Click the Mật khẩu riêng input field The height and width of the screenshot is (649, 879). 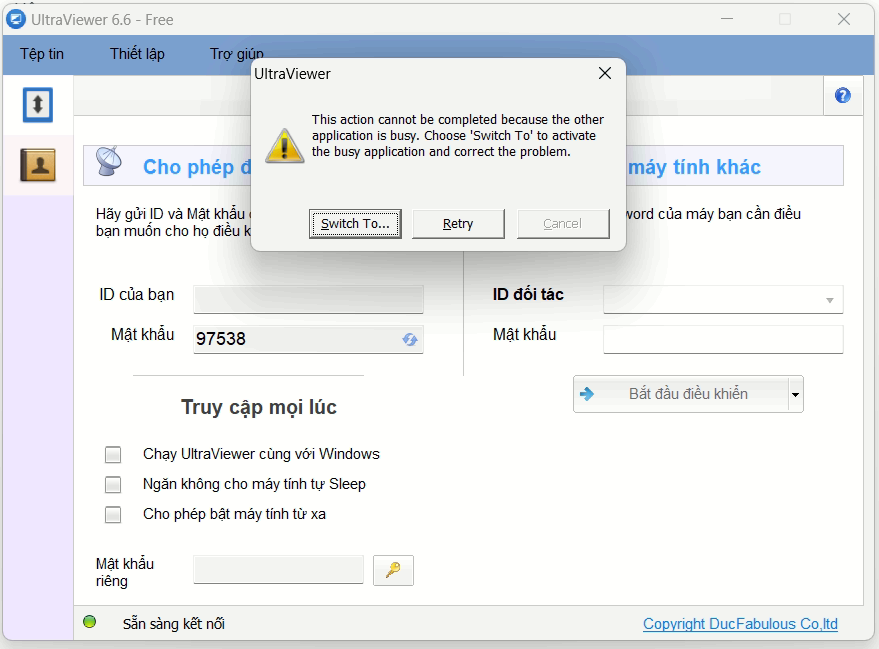point(279,569)
